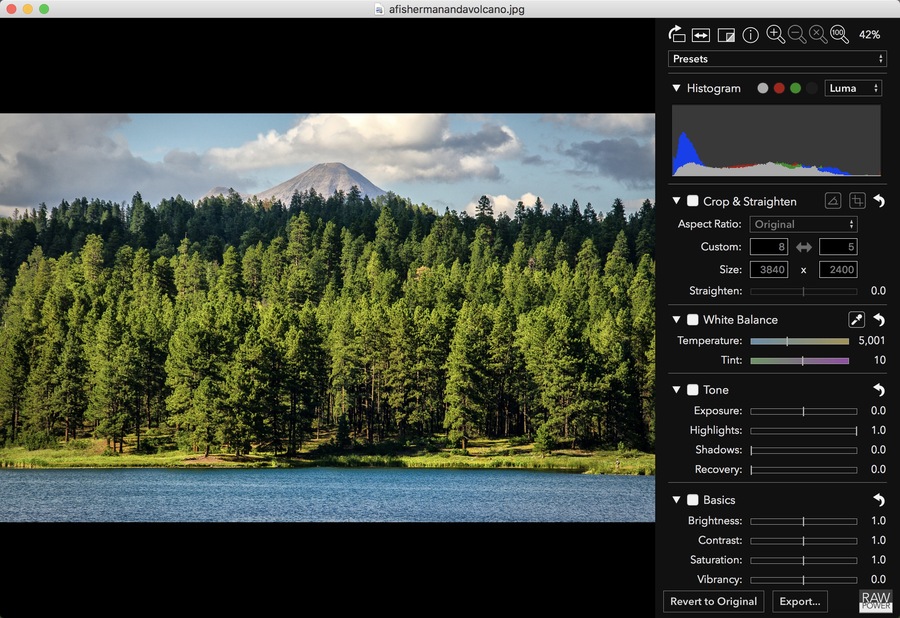Screen dimensions: 900x618
Task: Activate the straighten angle tool icon
Action: click(x=833, y=201)
